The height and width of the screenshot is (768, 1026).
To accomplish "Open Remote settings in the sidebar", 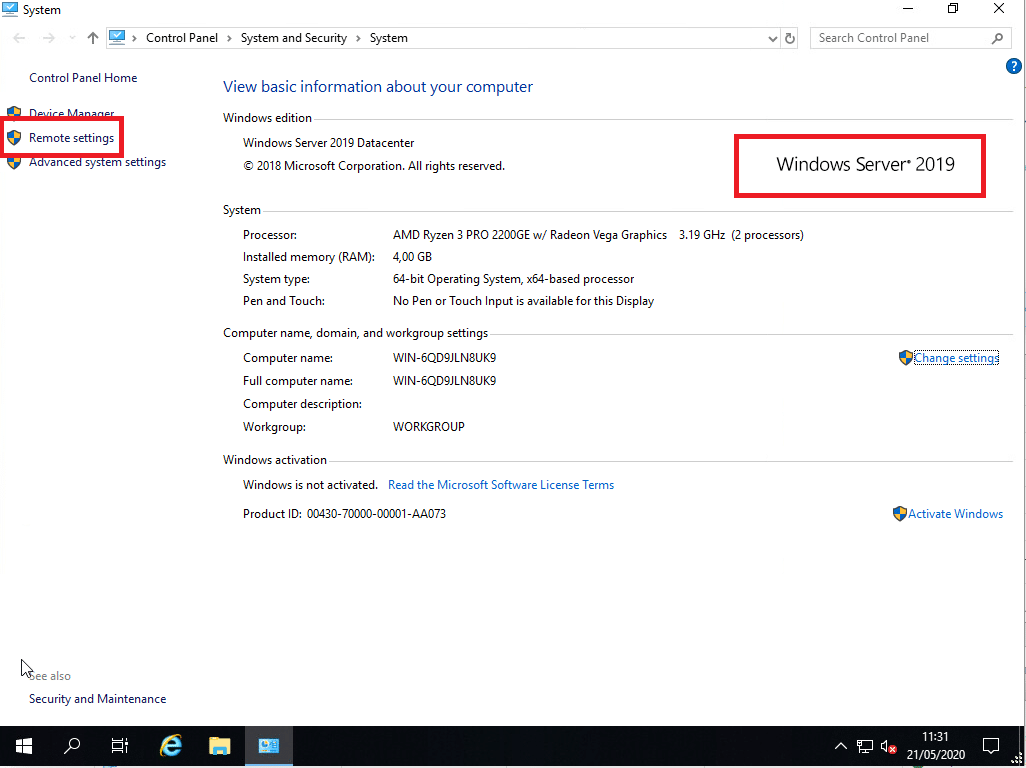I will [x=71, y=138].
